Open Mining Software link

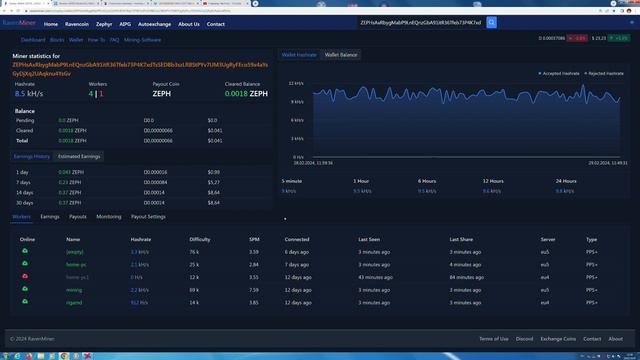(x=142, y=40)
